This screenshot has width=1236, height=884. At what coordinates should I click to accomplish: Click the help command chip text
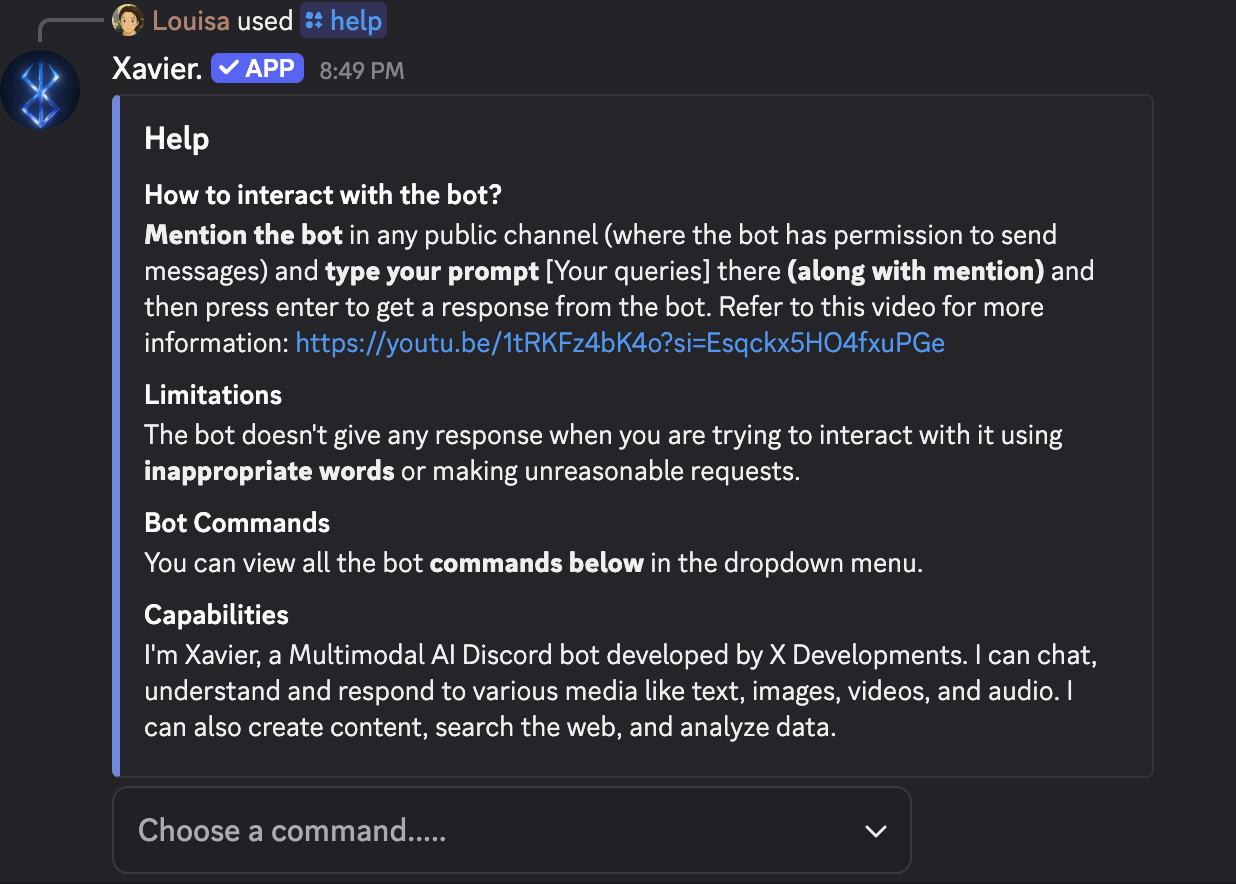click(356, 20)
